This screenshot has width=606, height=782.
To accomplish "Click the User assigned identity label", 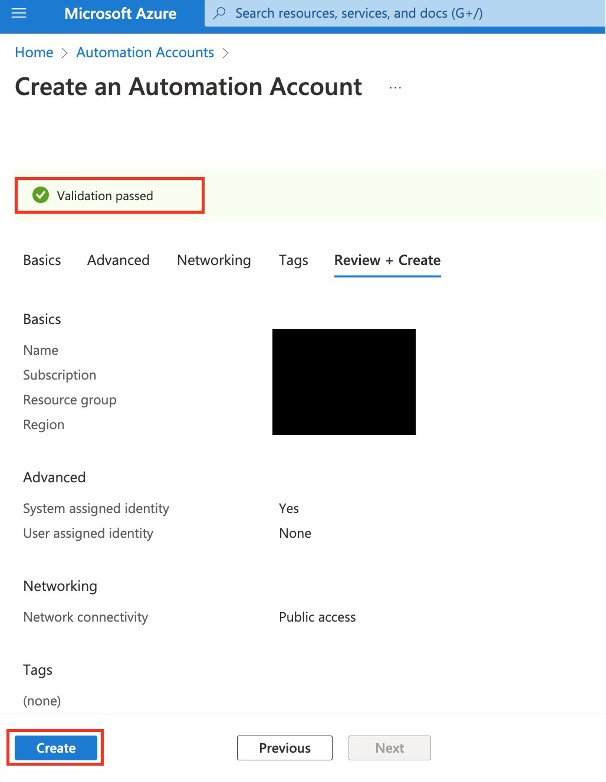I will pos(88,534).
